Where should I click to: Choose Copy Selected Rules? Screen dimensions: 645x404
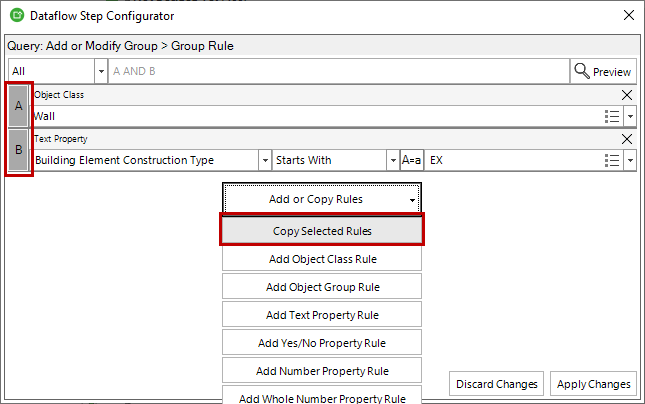pos(322,231)
